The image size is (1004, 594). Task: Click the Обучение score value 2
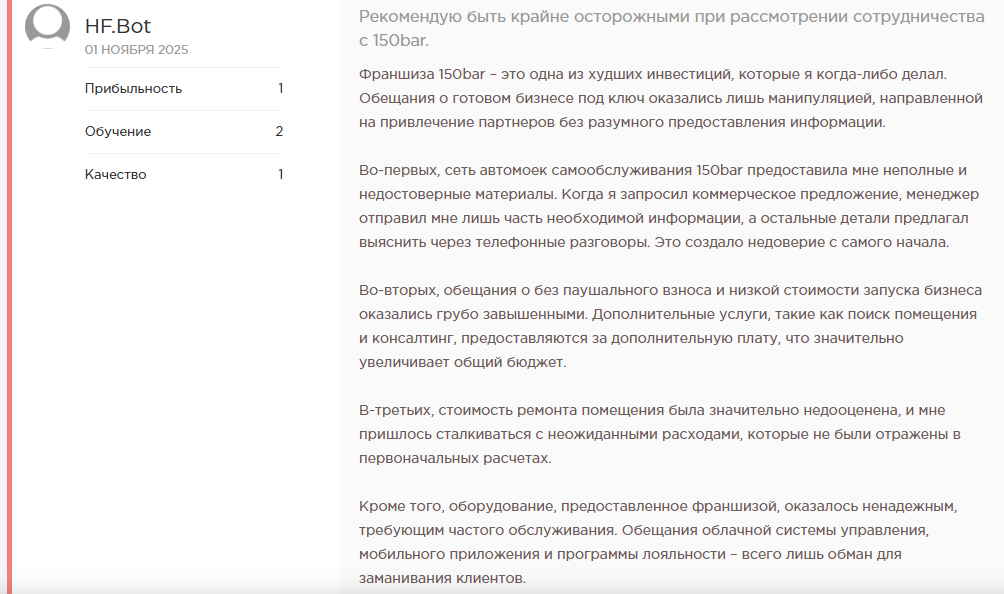point(279,131)
